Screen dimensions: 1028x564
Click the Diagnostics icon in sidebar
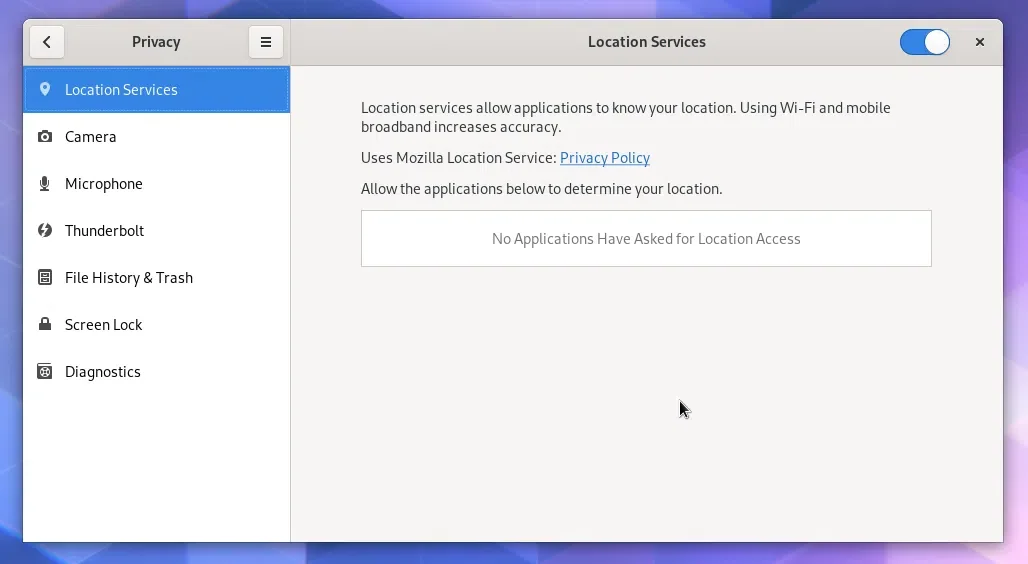pyautogui.click(x=45, y=372)
